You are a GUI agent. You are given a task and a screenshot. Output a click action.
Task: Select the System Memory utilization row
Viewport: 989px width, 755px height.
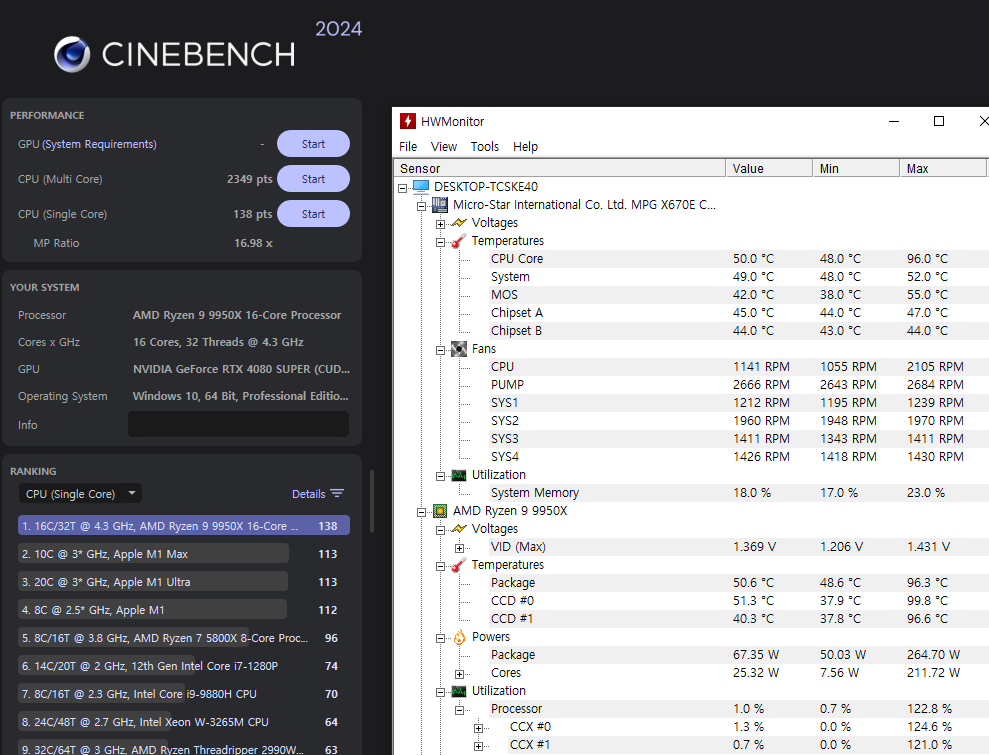tap(739, 493)
